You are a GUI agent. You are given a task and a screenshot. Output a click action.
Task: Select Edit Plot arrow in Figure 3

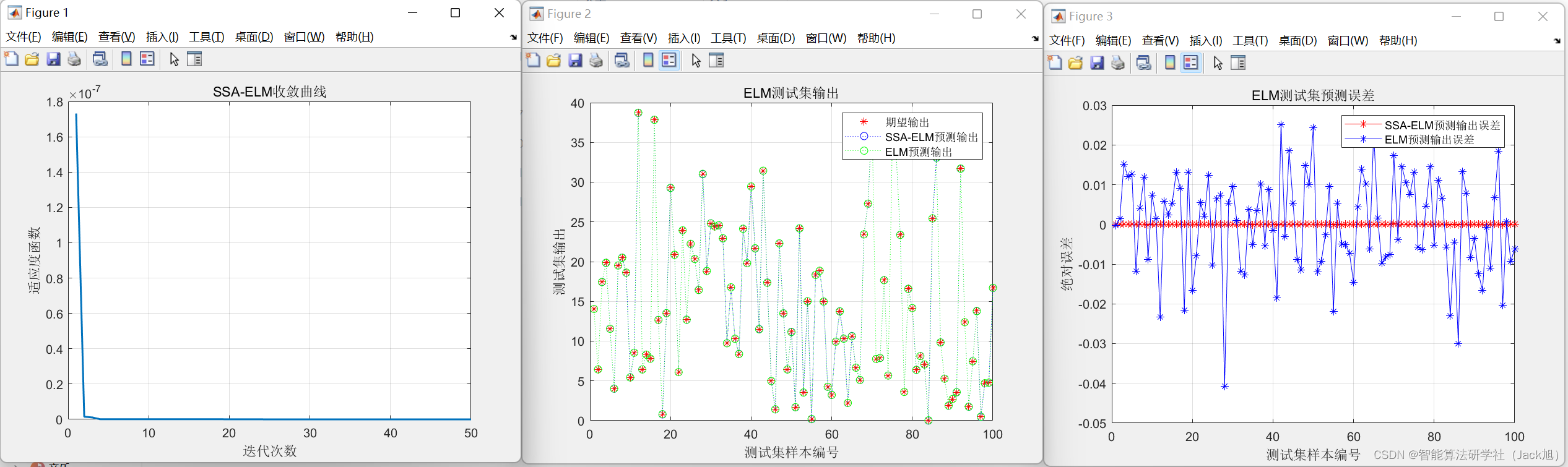(x=1218, y=63)
